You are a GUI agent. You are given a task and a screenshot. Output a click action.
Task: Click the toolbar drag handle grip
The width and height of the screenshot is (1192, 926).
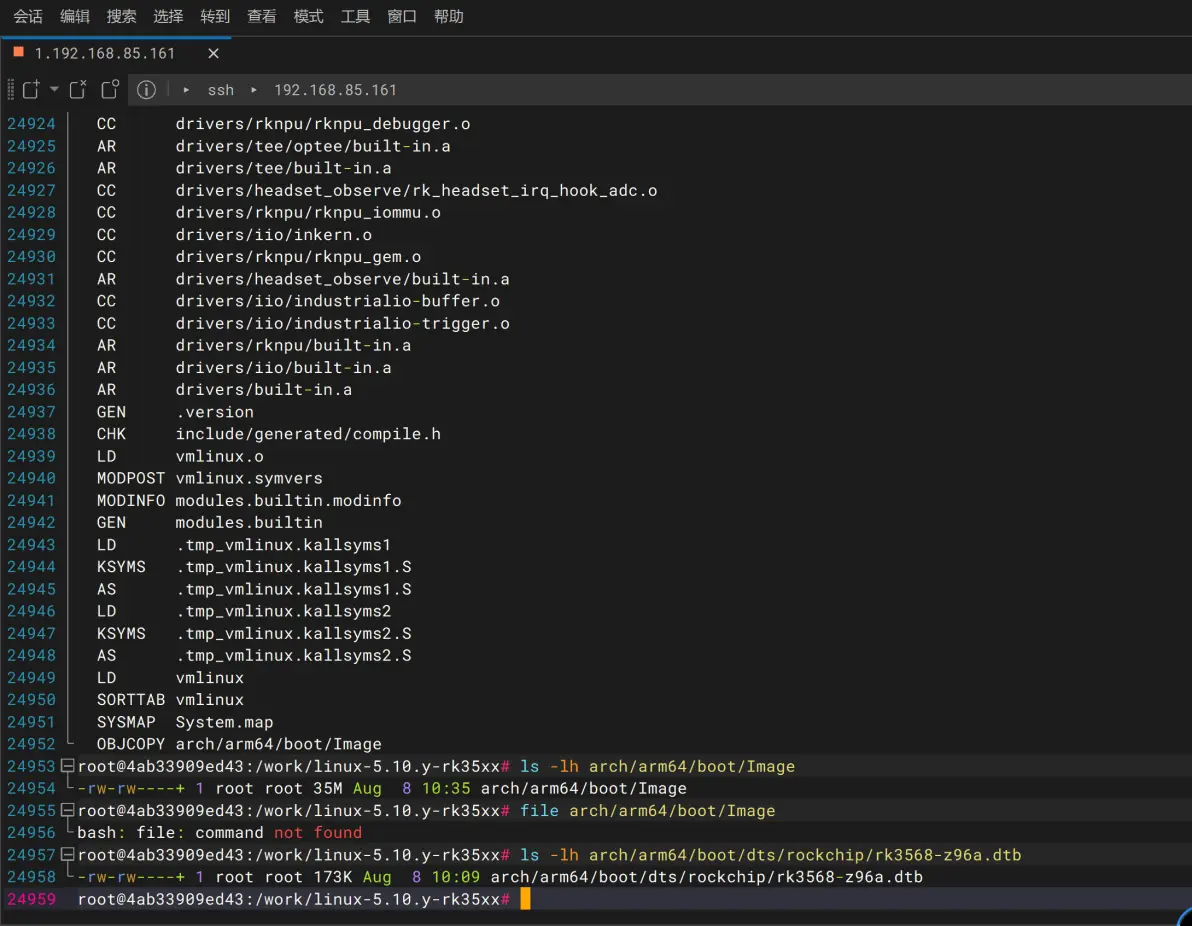point(11,90)
